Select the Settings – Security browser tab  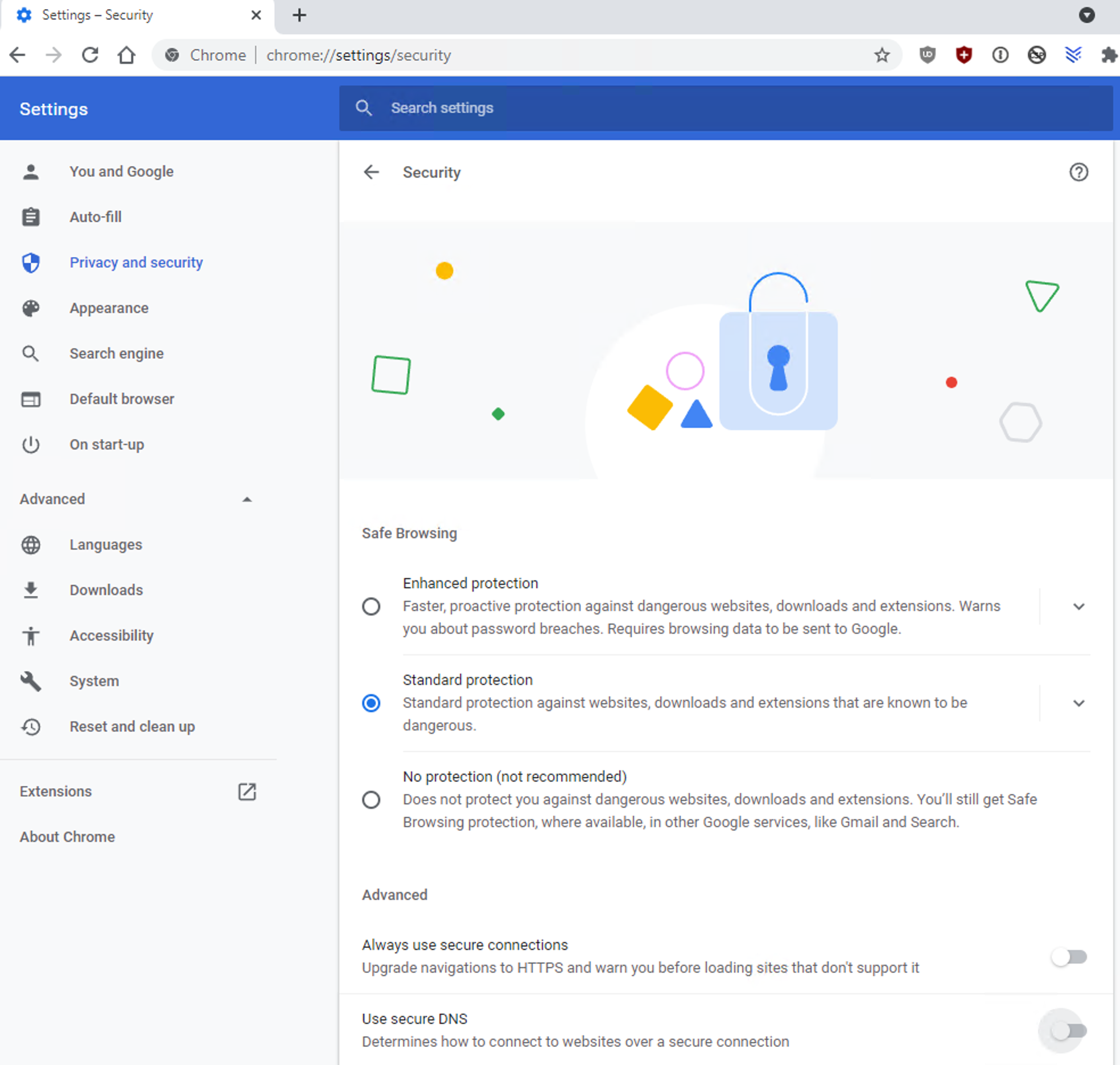tap(138, 15)
